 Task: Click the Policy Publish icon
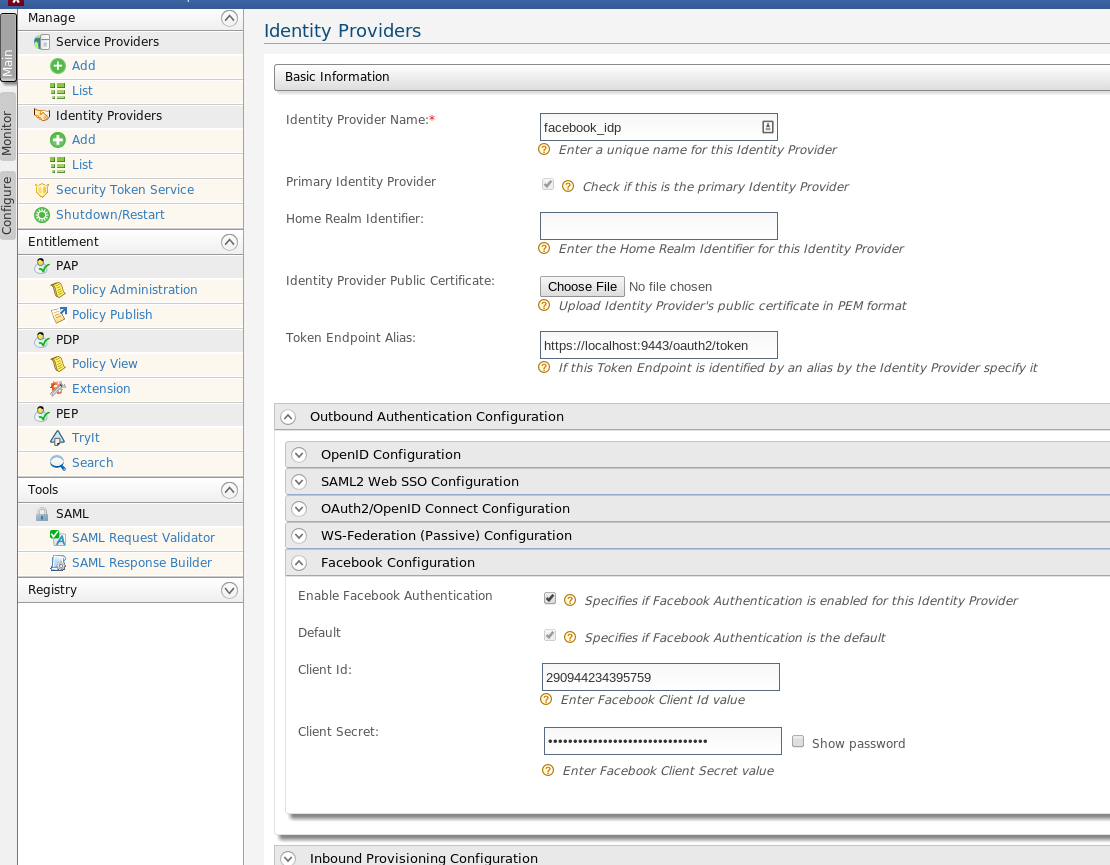[58, 314]
